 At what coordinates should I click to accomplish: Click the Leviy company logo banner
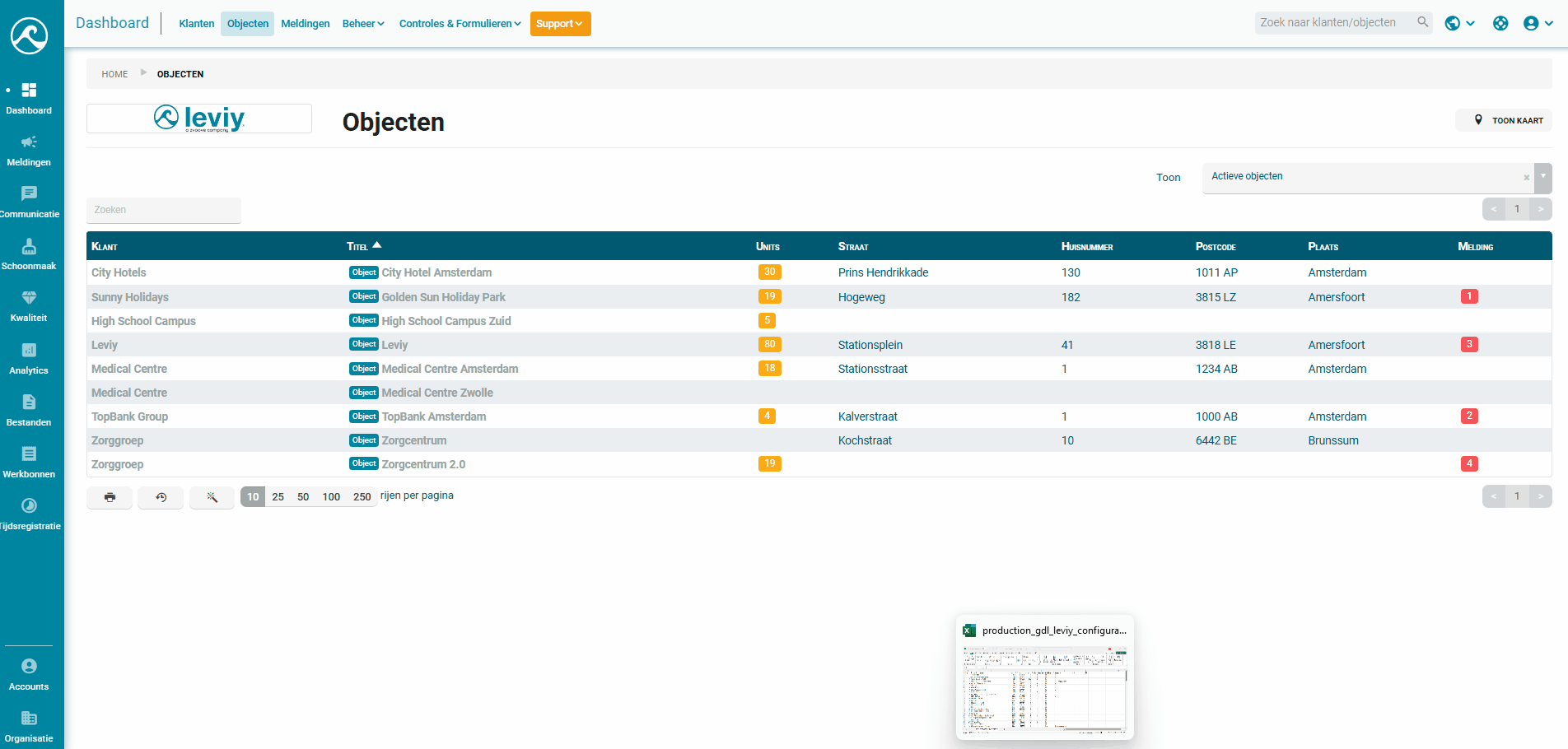point(199,119)
